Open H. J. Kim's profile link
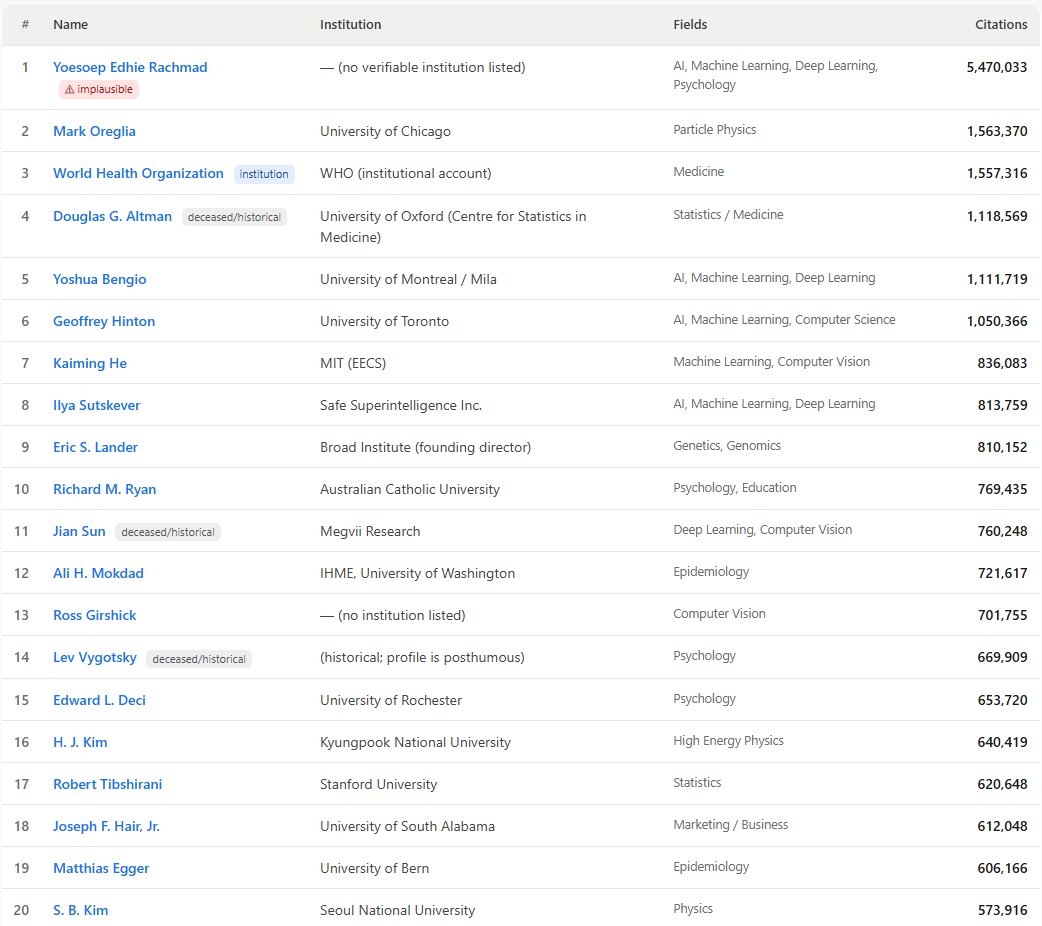This screenshot has height=926, width=1042. pos(80,742)
